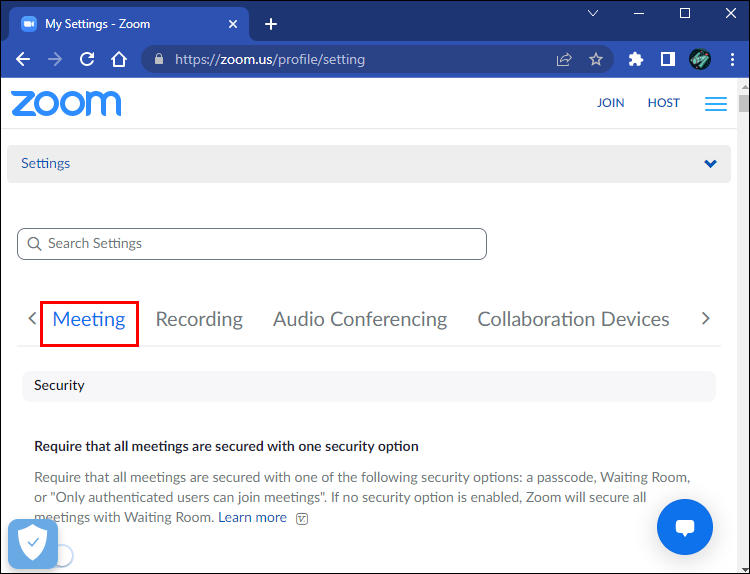
Task: Click the share page icon
Action: [565, 59]
